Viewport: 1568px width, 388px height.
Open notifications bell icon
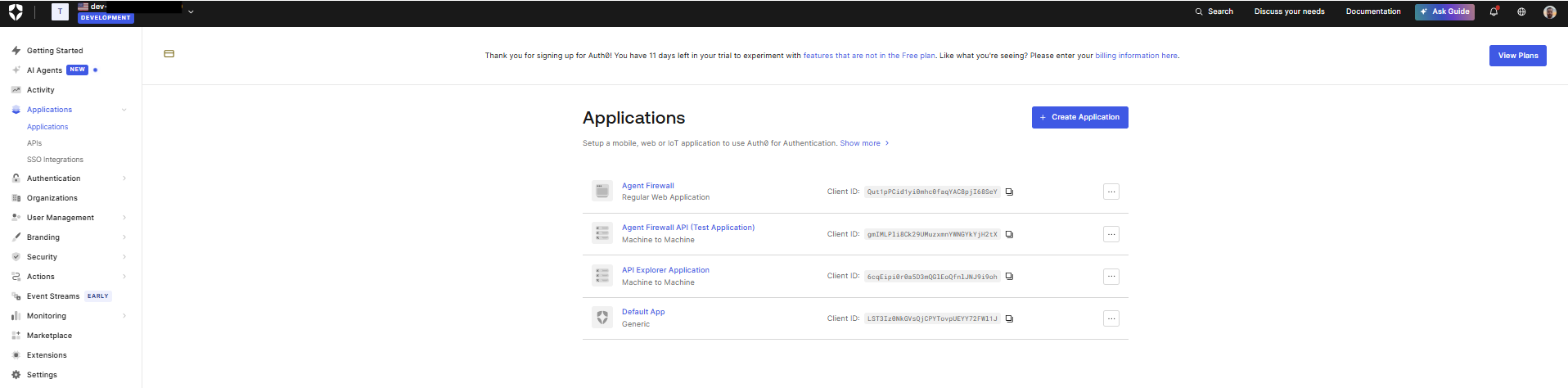(x=1494, y=11)
